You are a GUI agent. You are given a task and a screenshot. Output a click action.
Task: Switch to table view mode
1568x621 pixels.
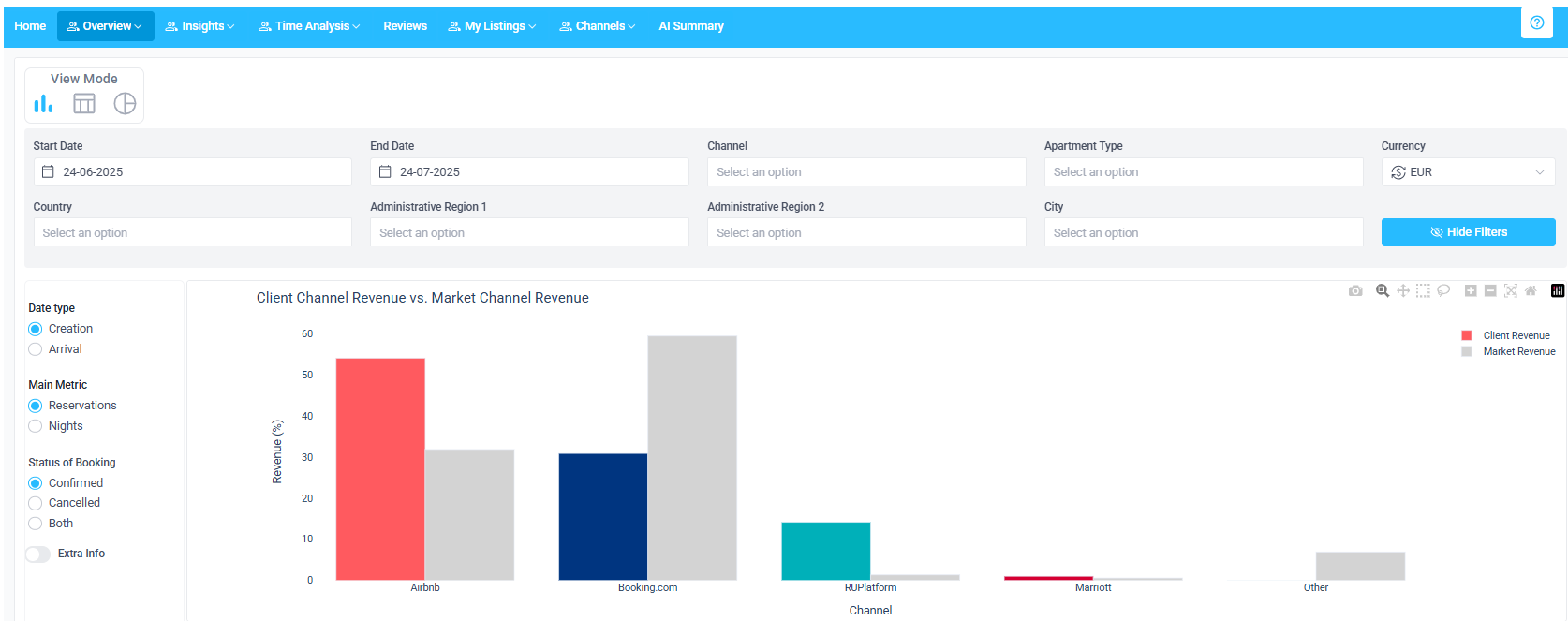[84, 104]
